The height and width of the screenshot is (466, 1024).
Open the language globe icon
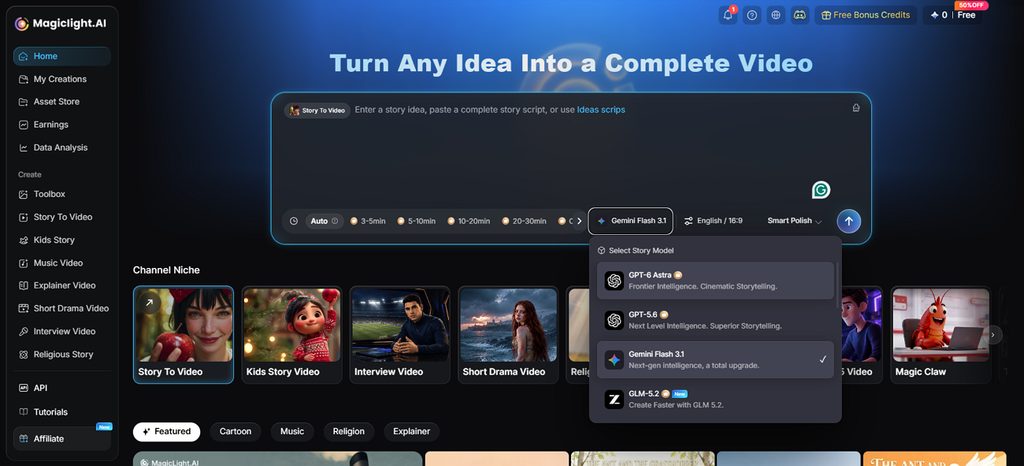(776, 15)
